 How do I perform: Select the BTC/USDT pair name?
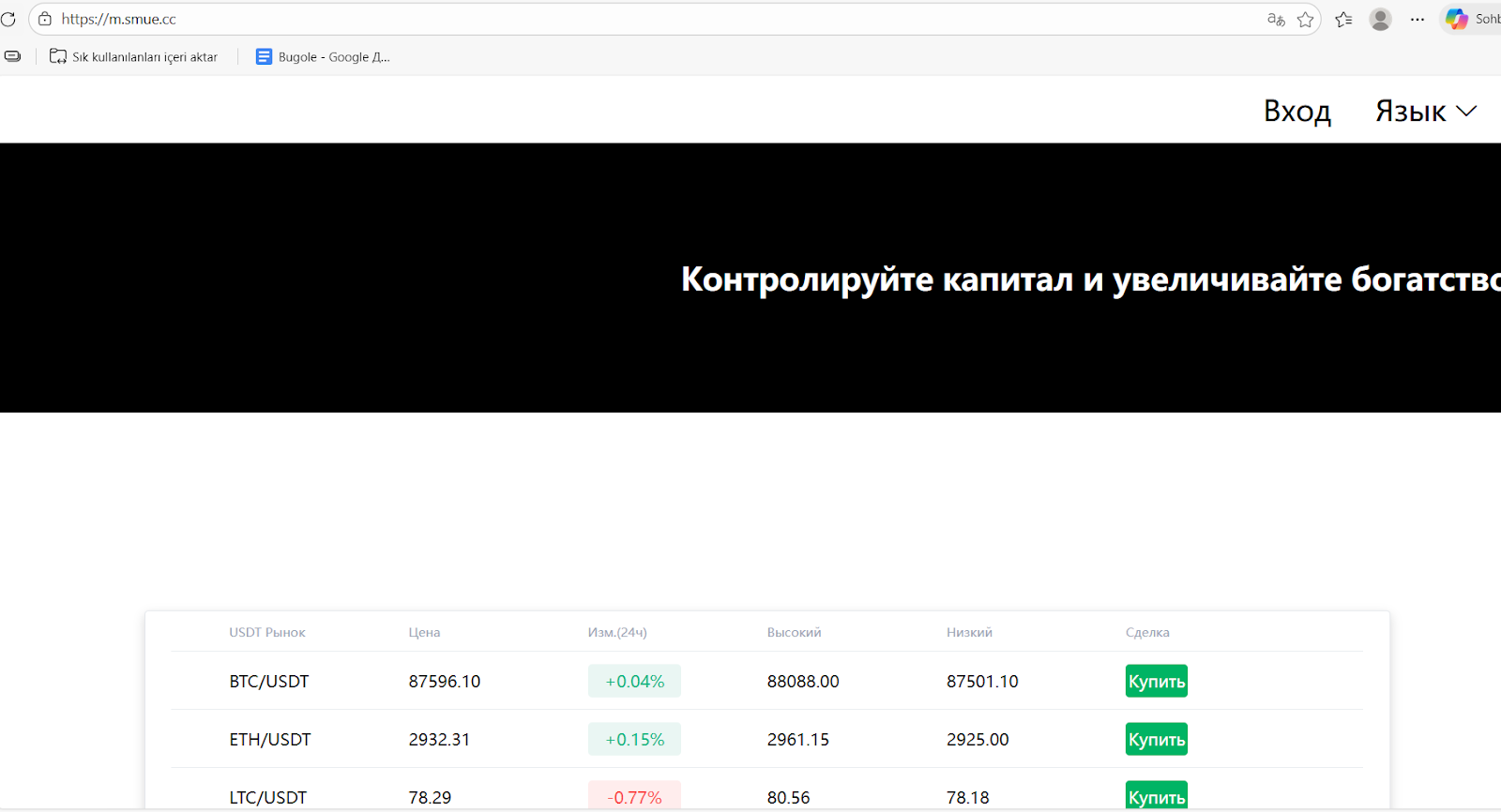point(269,682)
